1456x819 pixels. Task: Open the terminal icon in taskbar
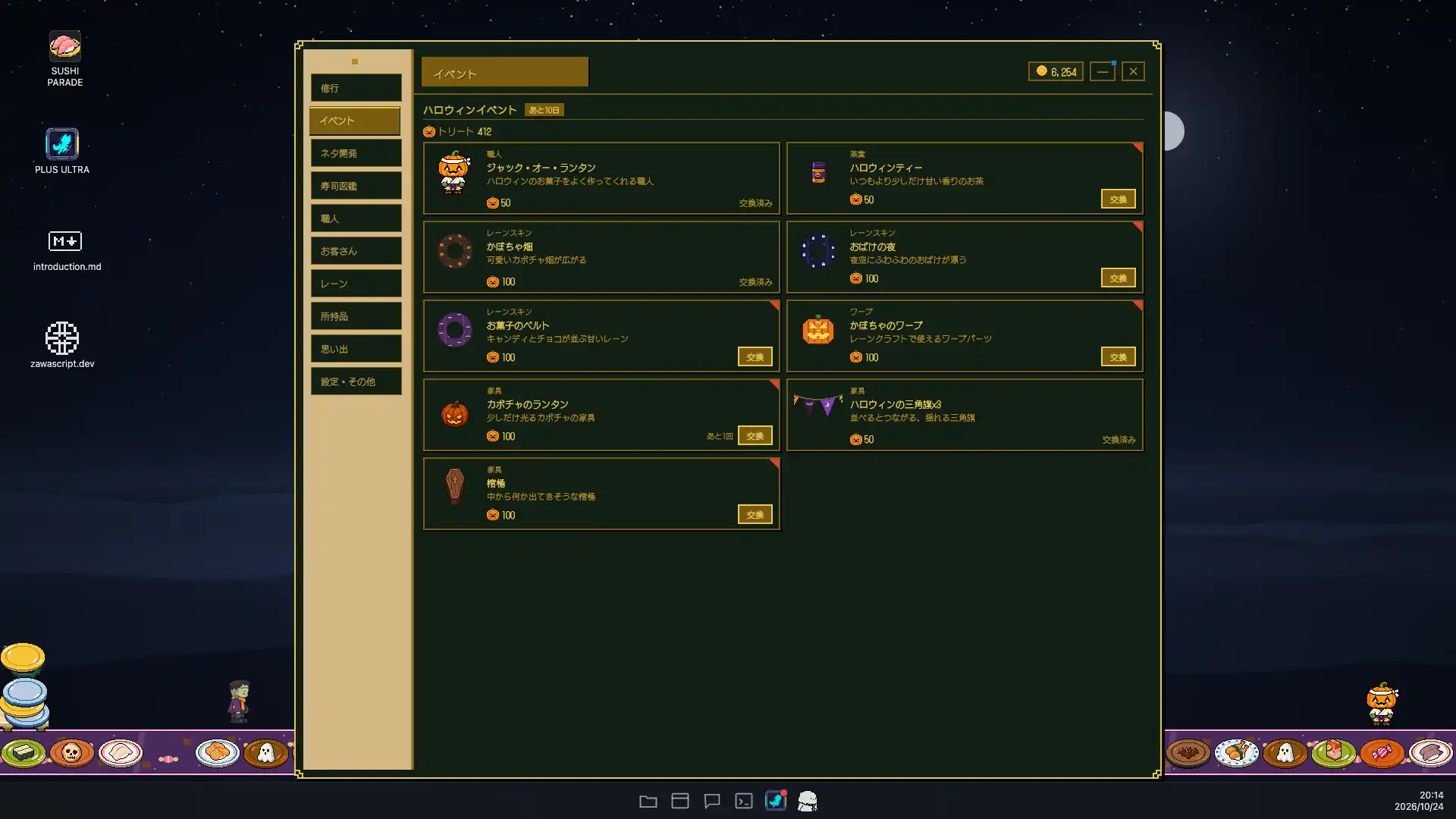744,801
